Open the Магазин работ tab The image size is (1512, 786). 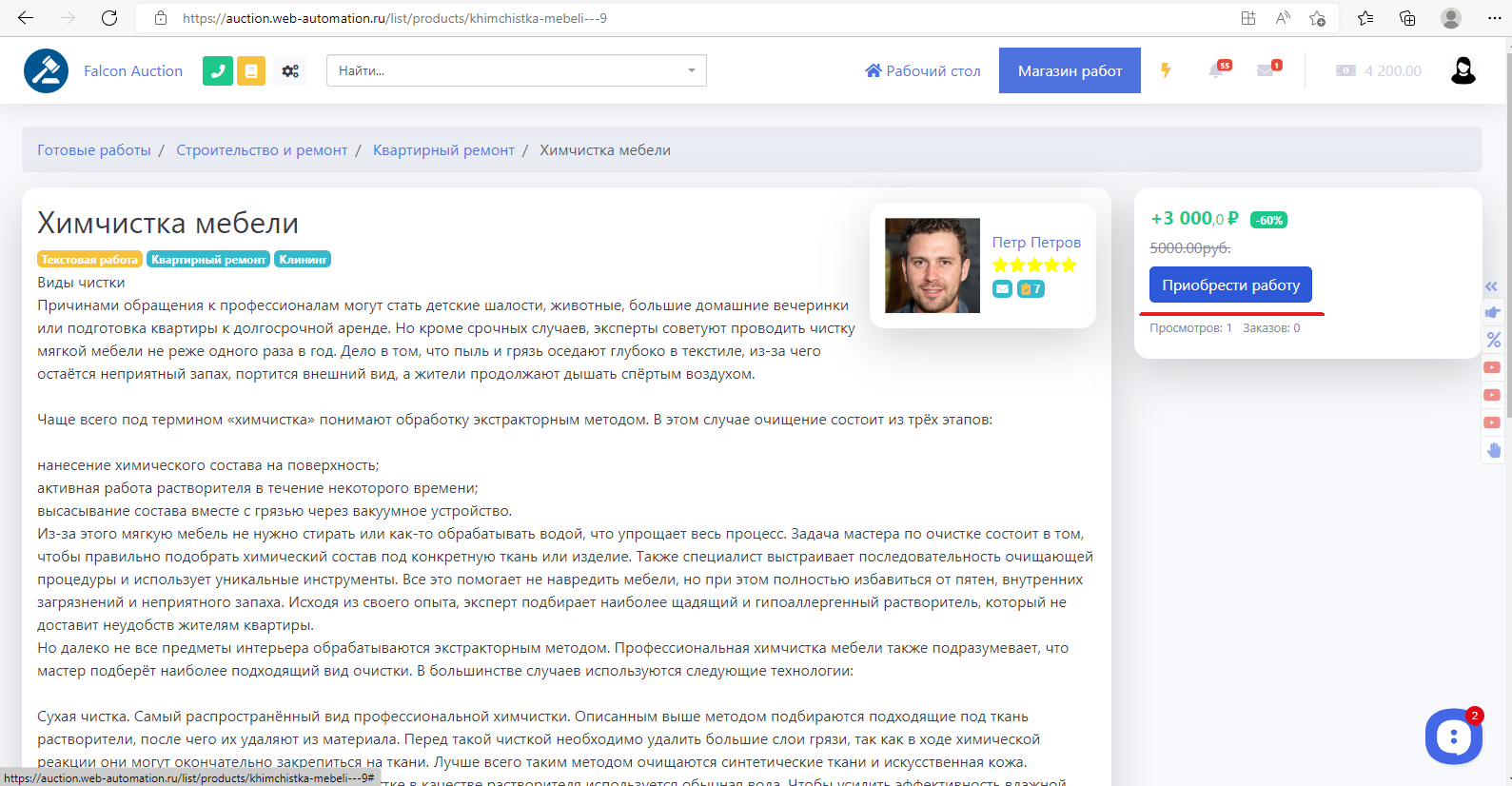click(1070, 70)
